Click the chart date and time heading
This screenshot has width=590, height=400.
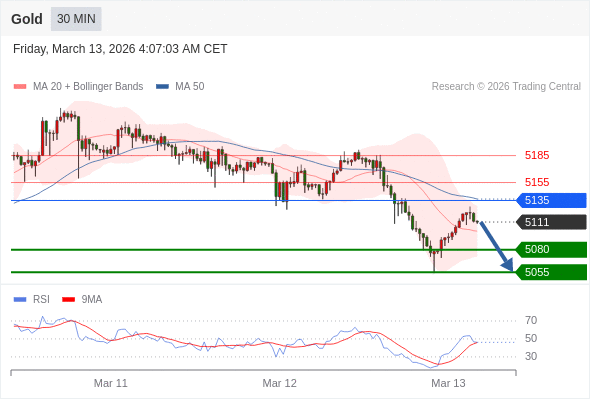[120, 49]
